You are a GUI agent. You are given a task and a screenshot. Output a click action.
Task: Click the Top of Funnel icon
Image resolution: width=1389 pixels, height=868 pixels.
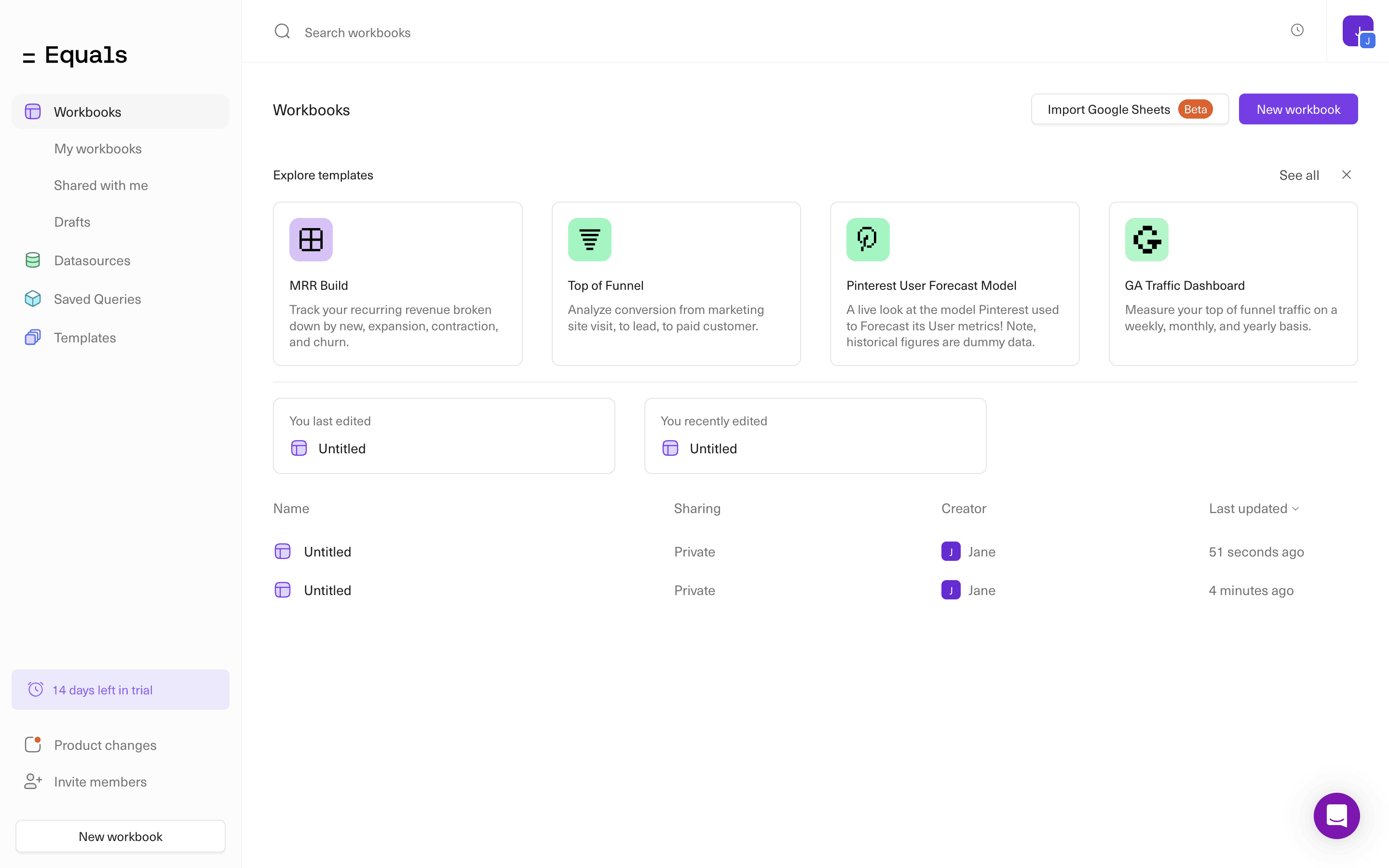coord(589,239)
